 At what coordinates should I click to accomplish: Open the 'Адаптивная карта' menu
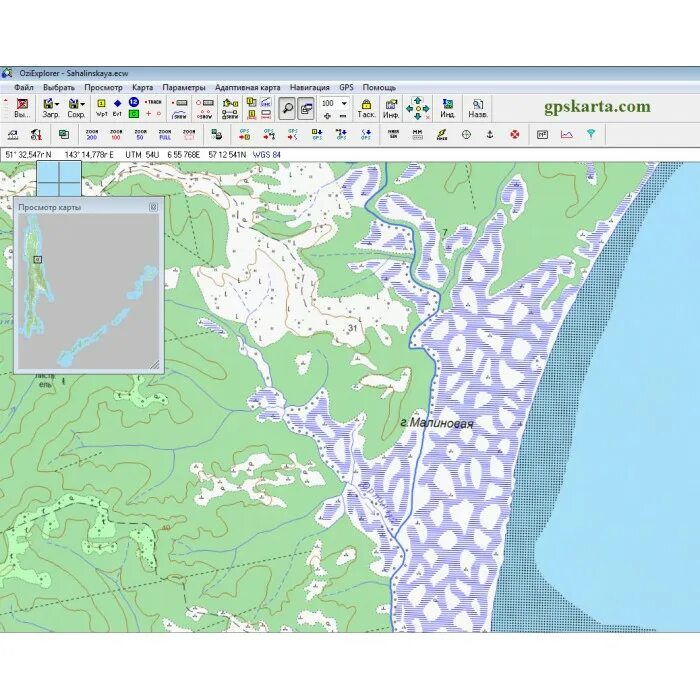click(x=247, y=88)
